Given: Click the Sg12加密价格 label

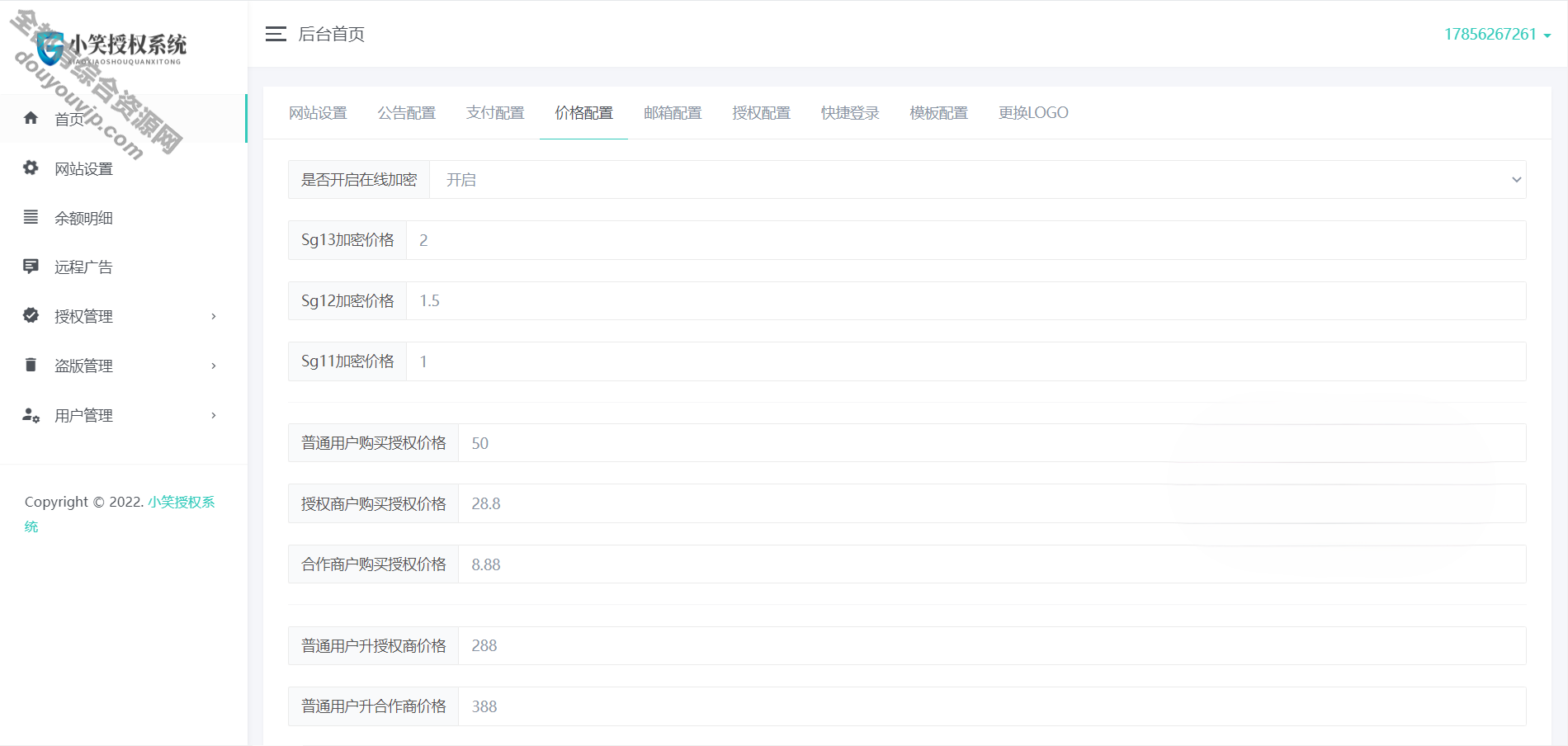Looking at the screenshot, I should (347, 300).
